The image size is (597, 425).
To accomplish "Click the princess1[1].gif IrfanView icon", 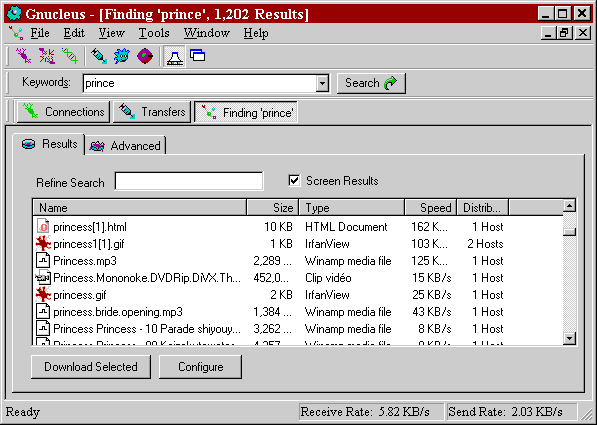I will pos(43,243).
